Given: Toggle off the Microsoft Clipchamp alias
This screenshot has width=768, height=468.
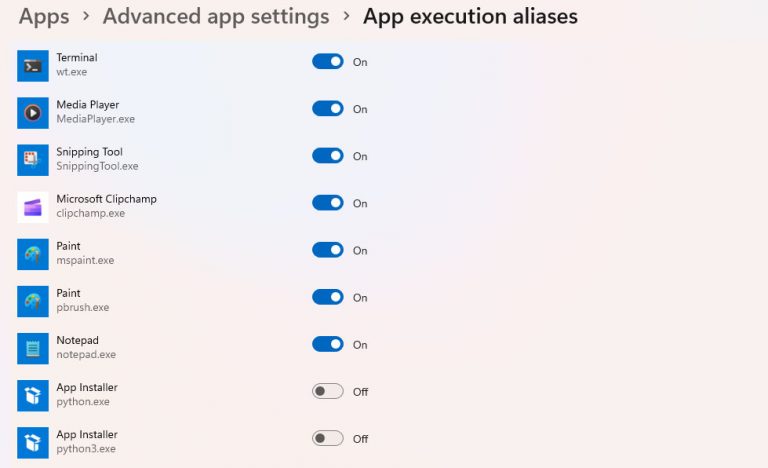Looking at the screenshot, I should (x=328, y=203).
